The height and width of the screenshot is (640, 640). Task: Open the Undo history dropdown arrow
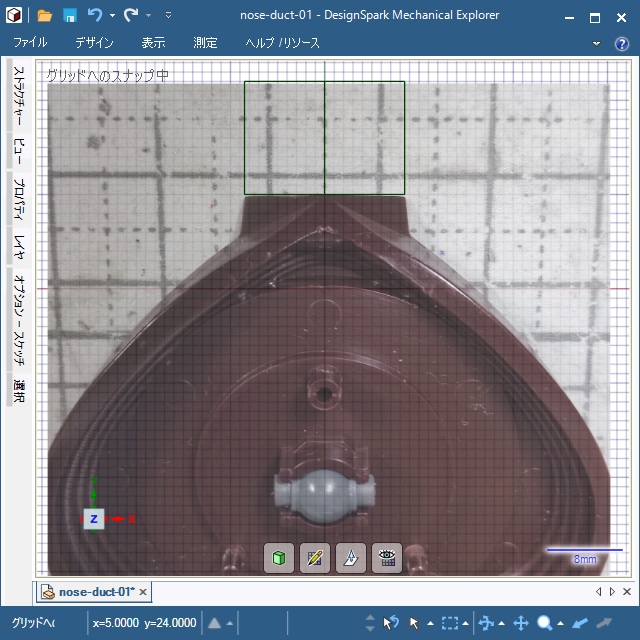pyautogui.click(x=112, y=16)
